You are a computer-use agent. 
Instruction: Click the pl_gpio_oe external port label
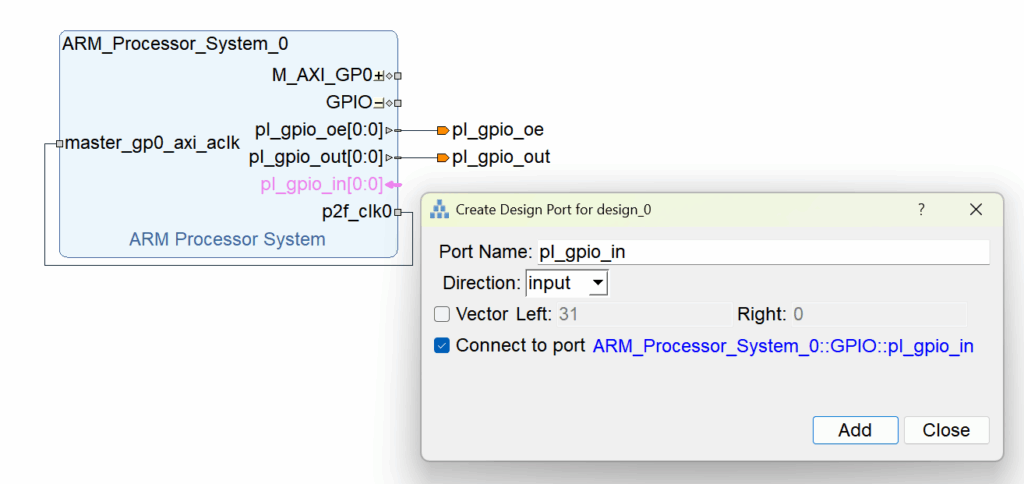coord(498,131)
